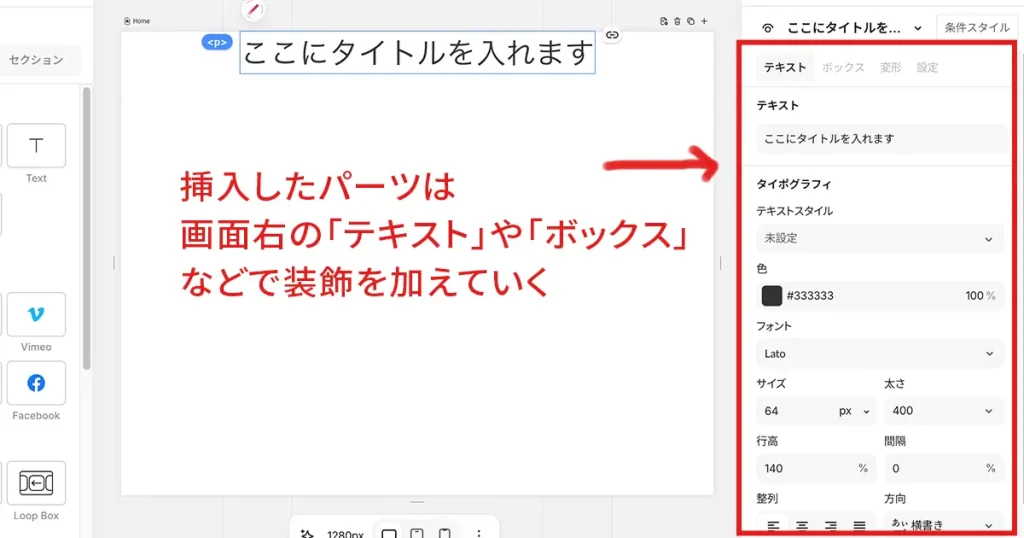This screenshot has height=538, width=1024.
Task: Switch to tablet viewport icon
Action: pos(417,533)
